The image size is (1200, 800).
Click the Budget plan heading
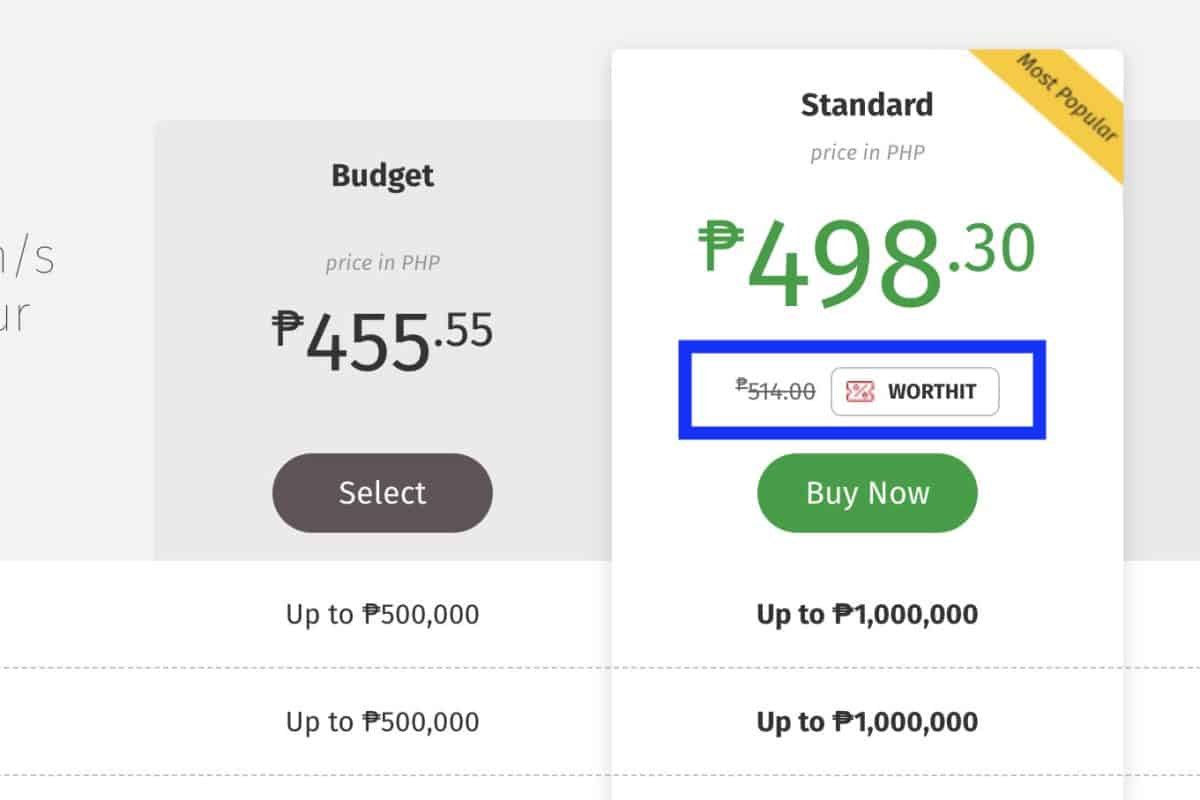click(x=382, y=176)
